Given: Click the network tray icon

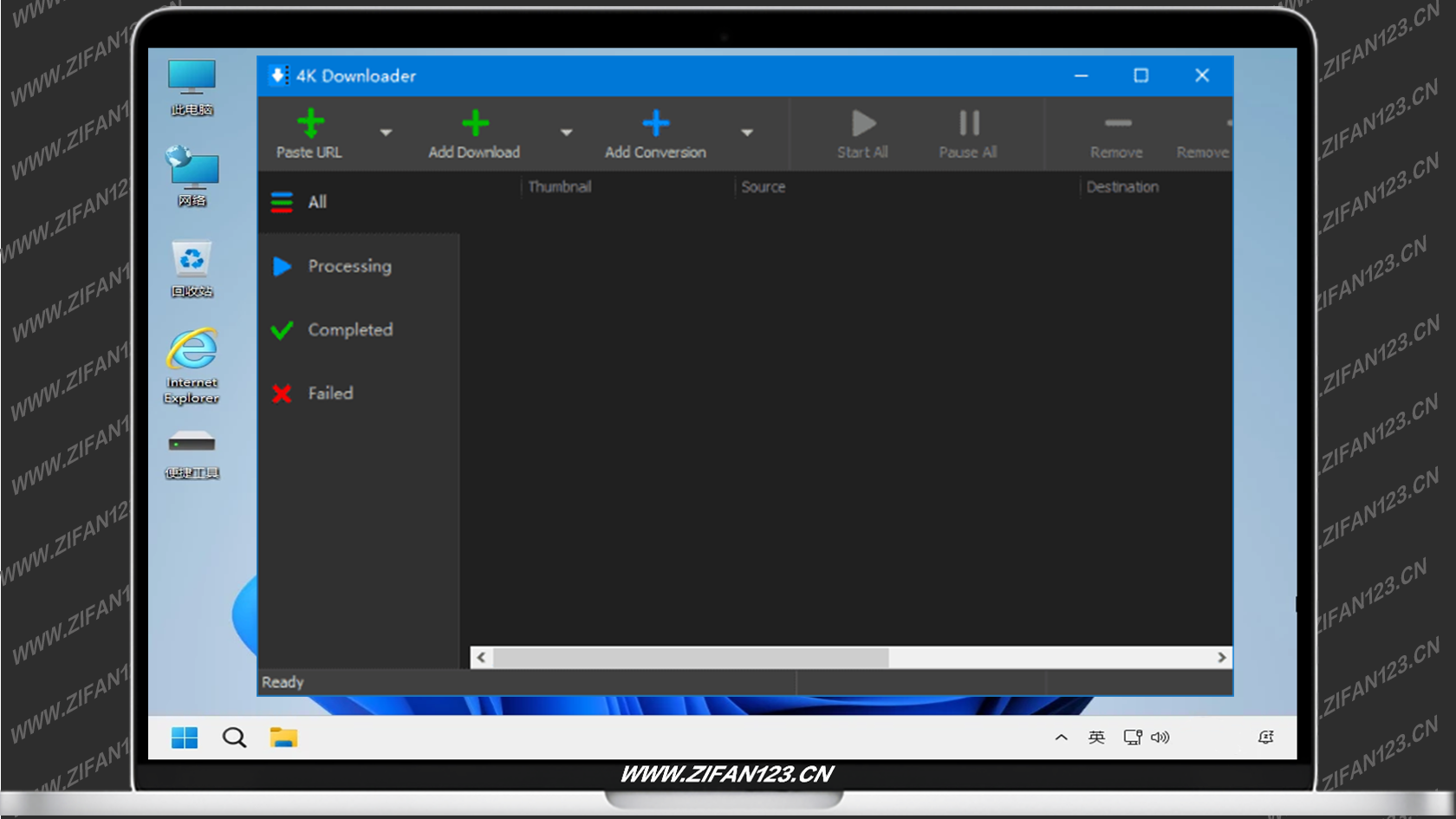Looking at the screenshot, I should [x=1132, y=738].
